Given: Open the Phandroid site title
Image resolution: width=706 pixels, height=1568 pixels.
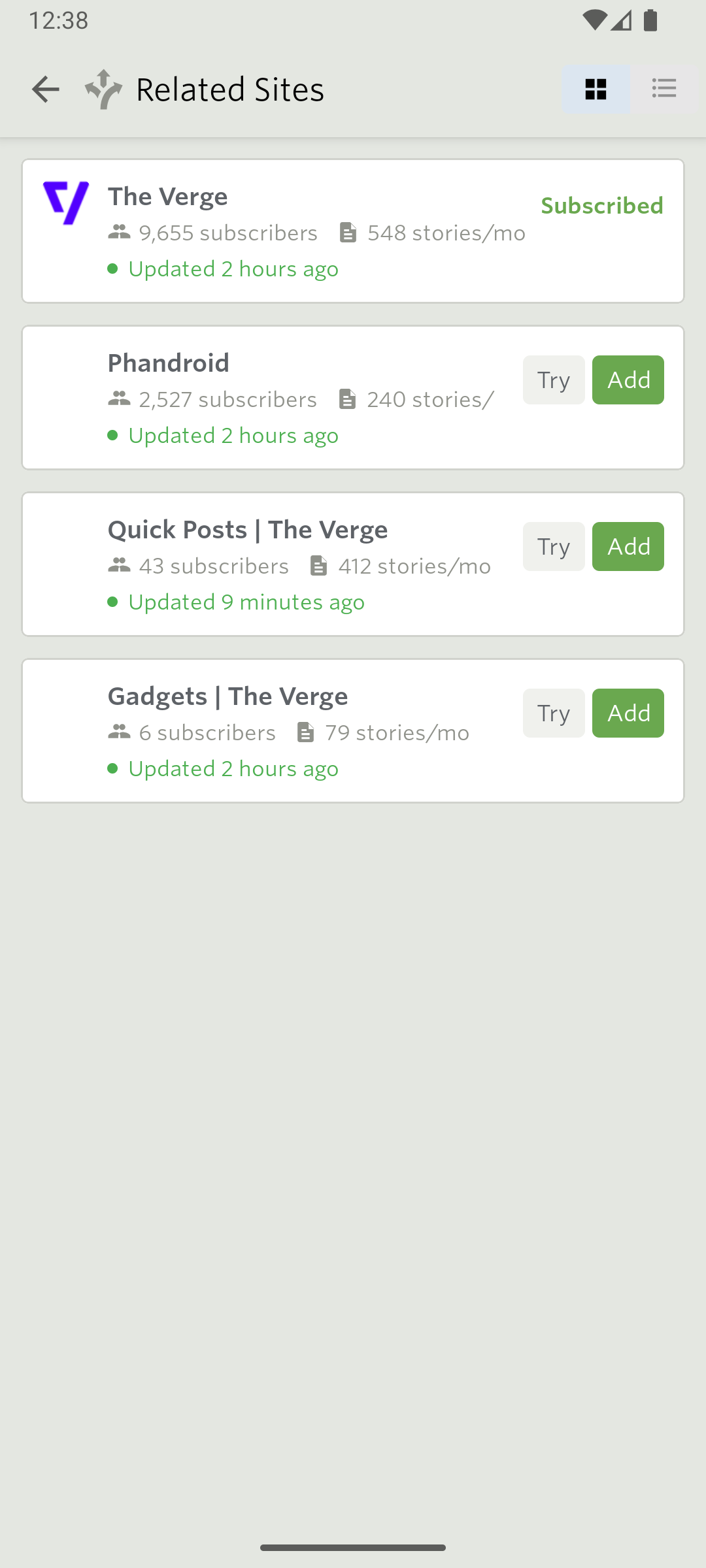Looking at the screenshot, I should pos(169,363).
